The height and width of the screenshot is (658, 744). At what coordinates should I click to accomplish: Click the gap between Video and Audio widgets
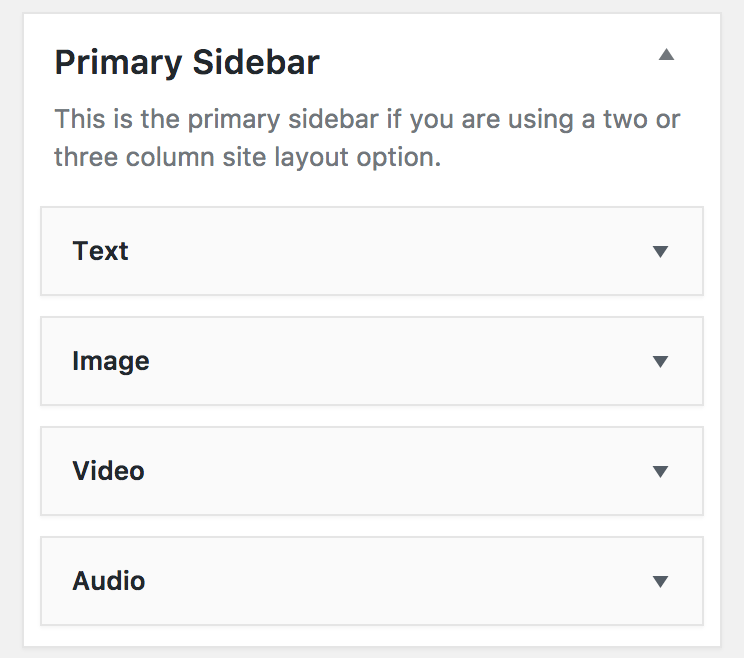[372, 526]
